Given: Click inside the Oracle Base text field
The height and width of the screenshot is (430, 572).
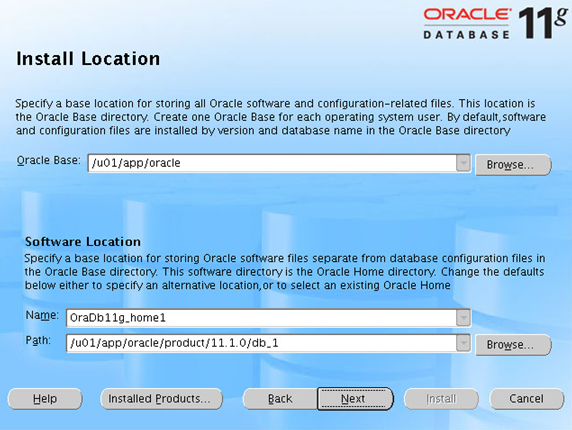Looking at the screenshot, I should point(272,163).
